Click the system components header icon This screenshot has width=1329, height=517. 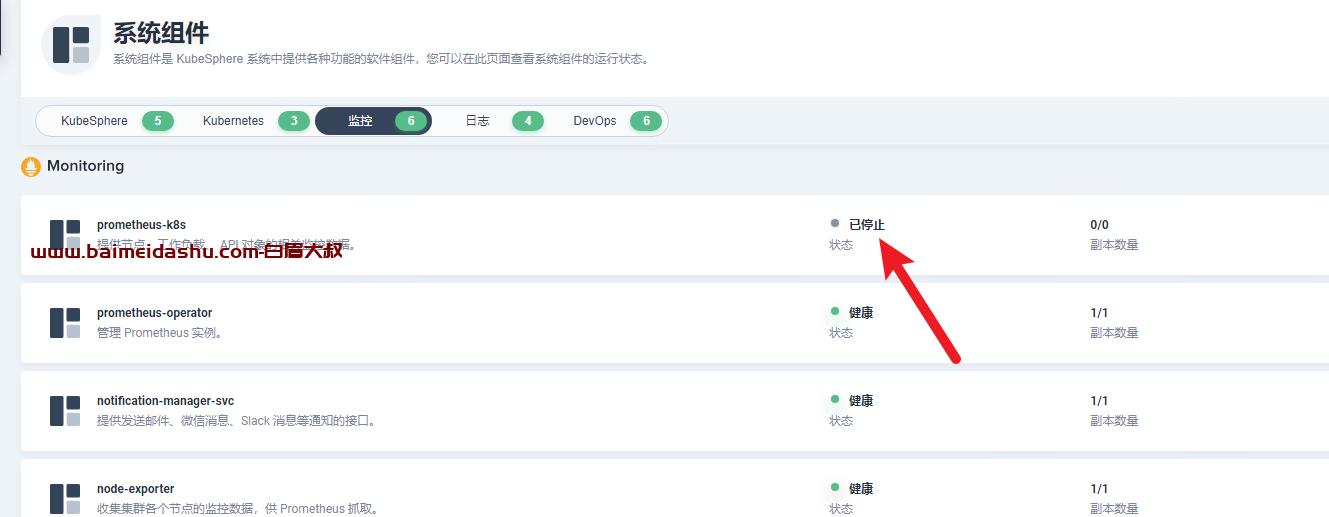71,45
